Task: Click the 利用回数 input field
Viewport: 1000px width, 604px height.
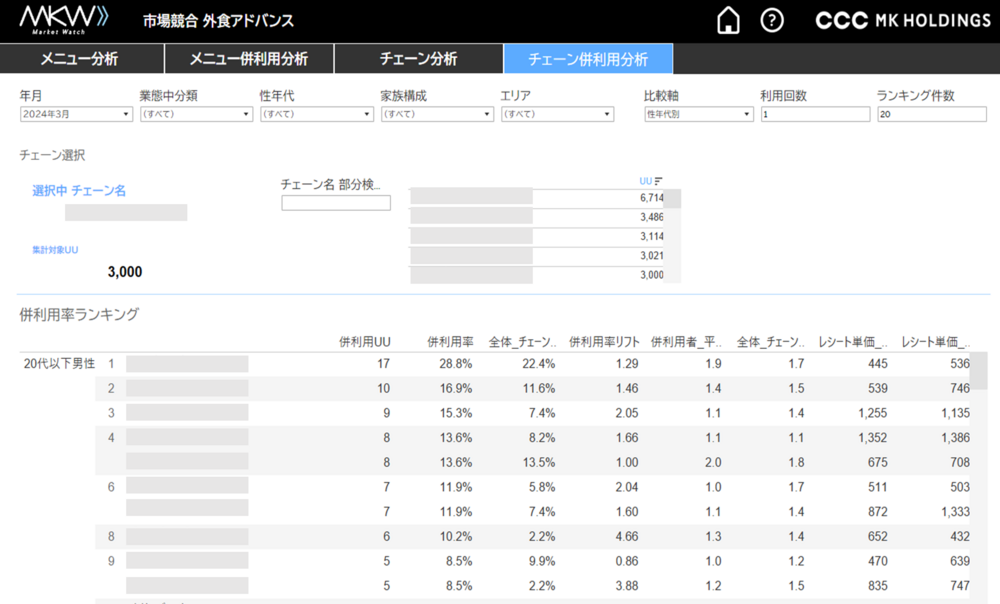Action: pyautogui.click(x=815, y=115)
